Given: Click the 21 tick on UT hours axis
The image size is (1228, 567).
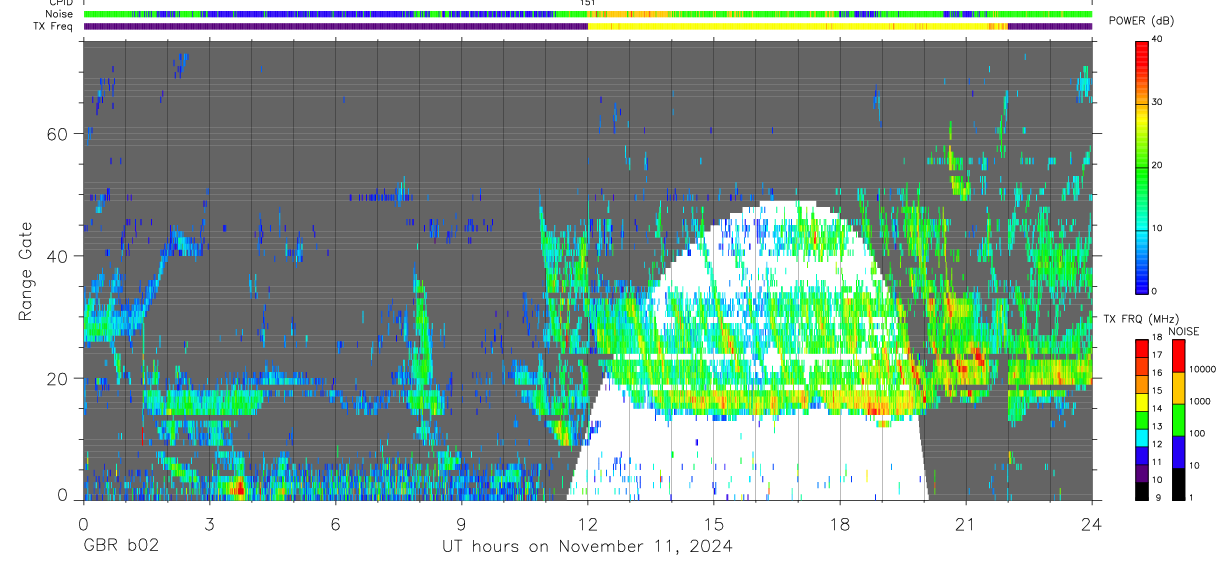Looking at the screenshot, I should click(966, 524).
